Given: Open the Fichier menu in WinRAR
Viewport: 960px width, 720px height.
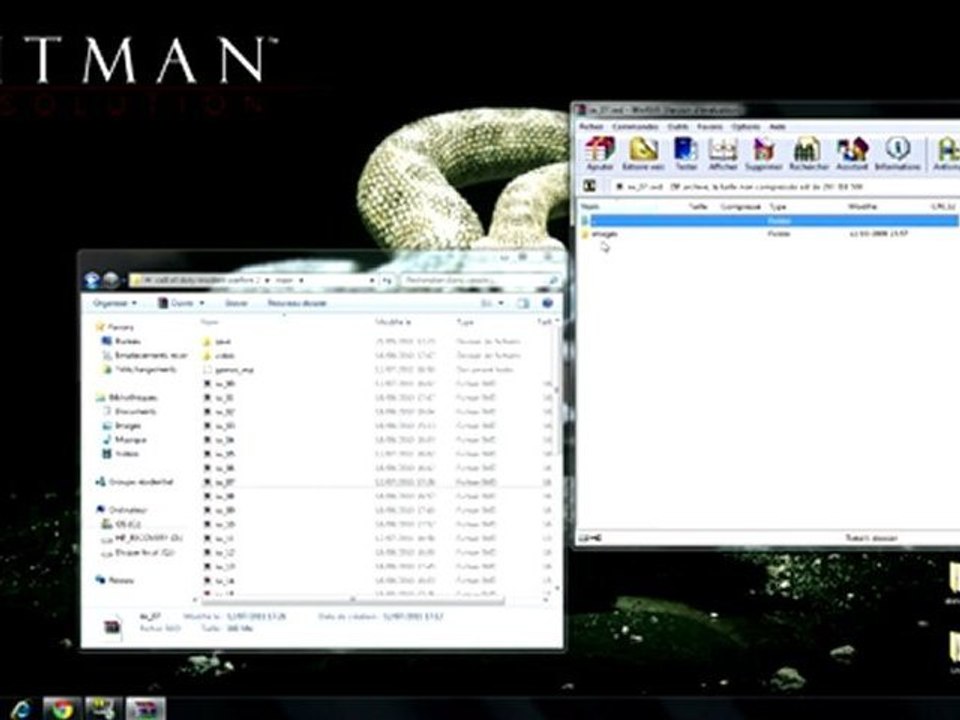Looking at the screenshot, I should [591, 127].
